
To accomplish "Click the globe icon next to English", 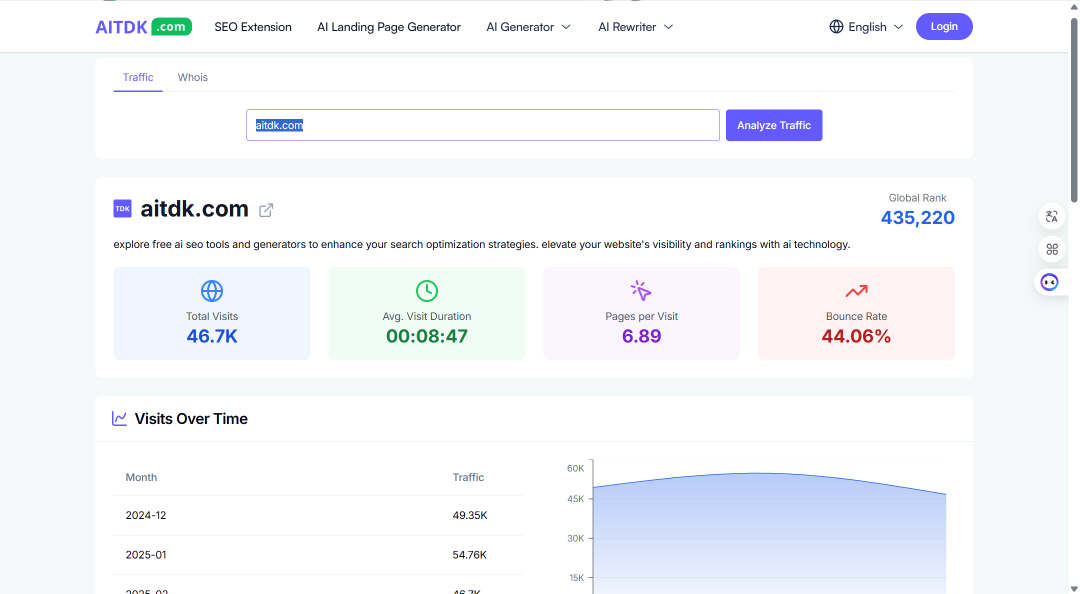I will pyautogui.click(x=836, y=27).
